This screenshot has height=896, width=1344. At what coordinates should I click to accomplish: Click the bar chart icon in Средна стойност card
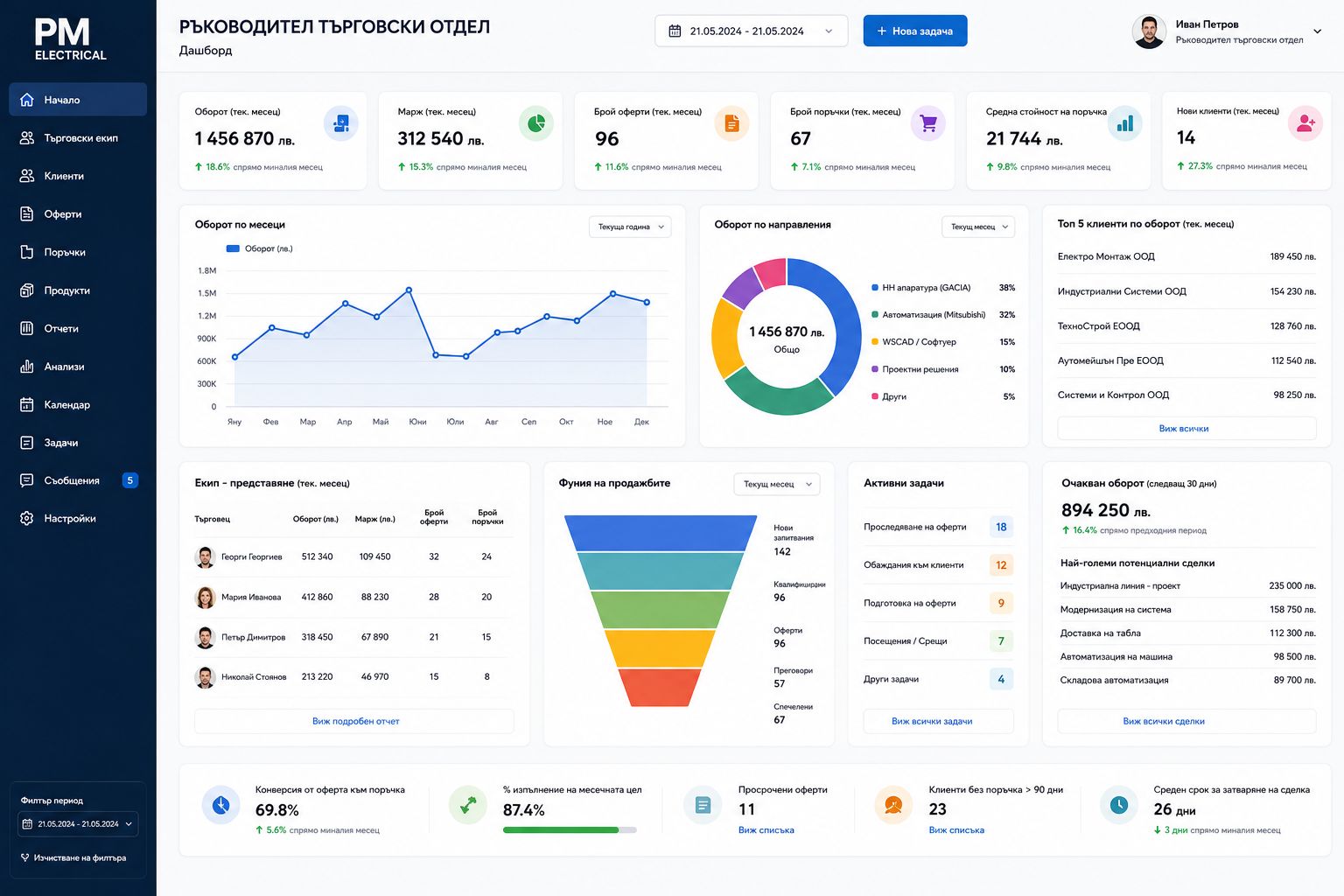[x=1124, y=123]
